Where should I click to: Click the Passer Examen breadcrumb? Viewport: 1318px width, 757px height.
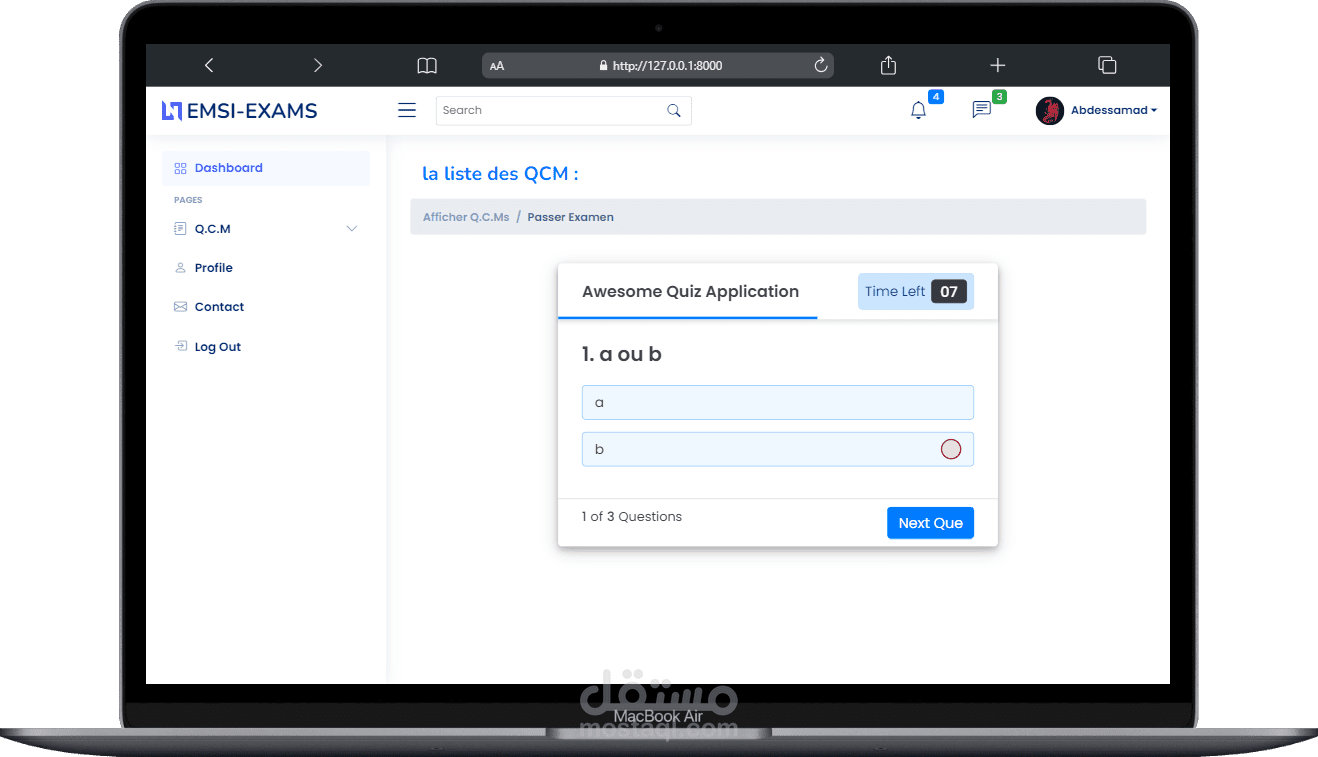[x=571, y=217]
